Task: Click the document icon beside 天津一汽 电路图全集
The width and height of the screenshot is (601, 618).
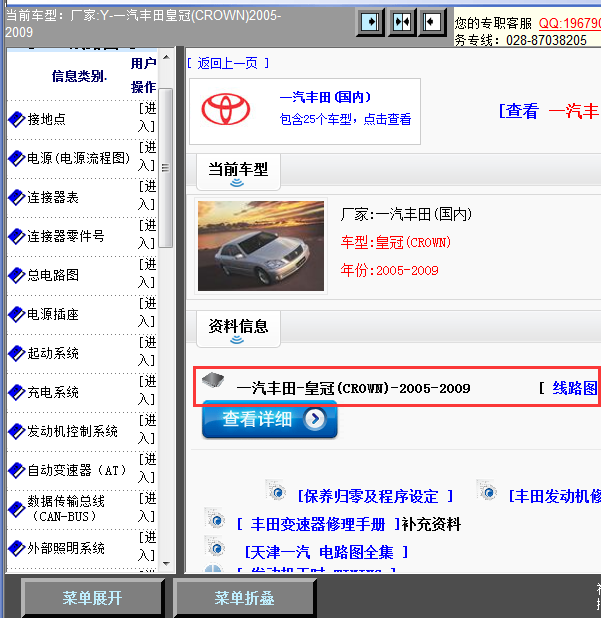Action: (215, 547)
